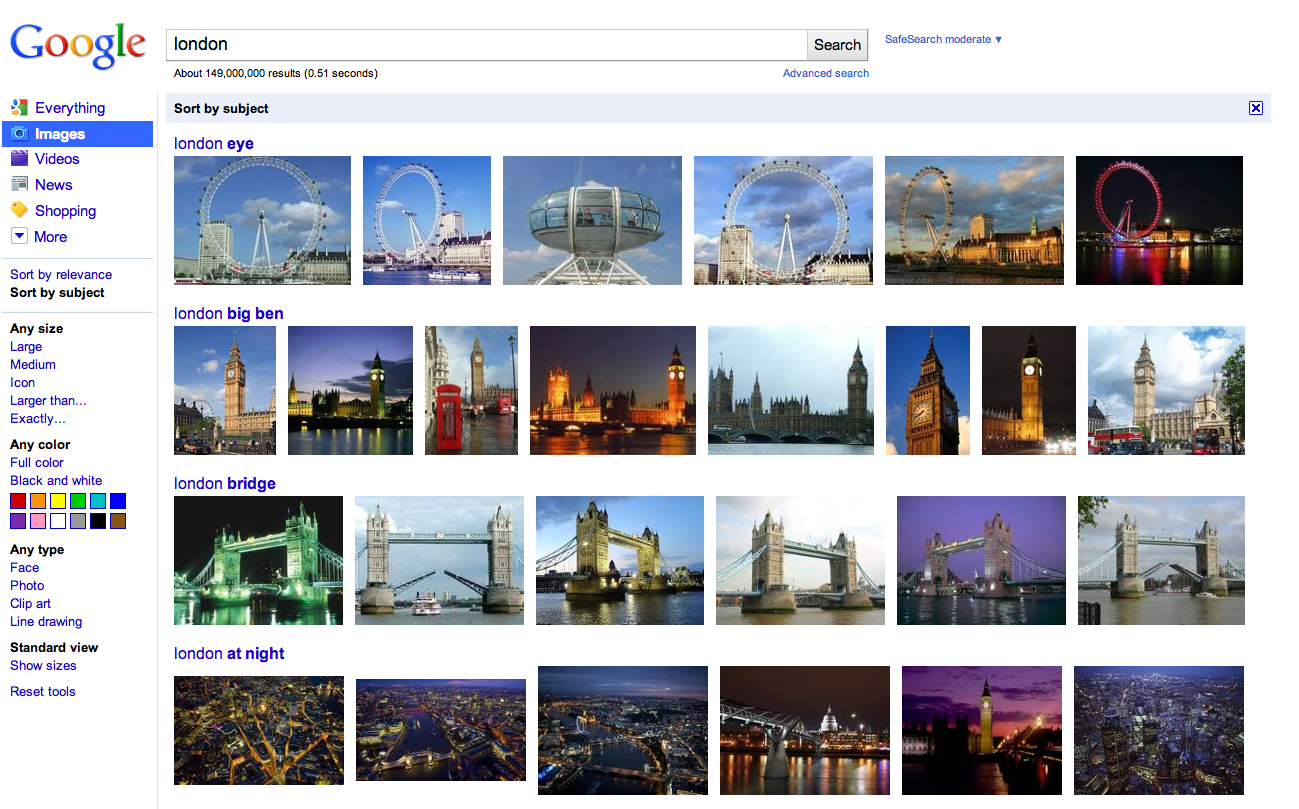This screenshot has height=809, width=1299.
Task: Click the Videos camera icon in sidebar
Action: click(x=19, y=159)
